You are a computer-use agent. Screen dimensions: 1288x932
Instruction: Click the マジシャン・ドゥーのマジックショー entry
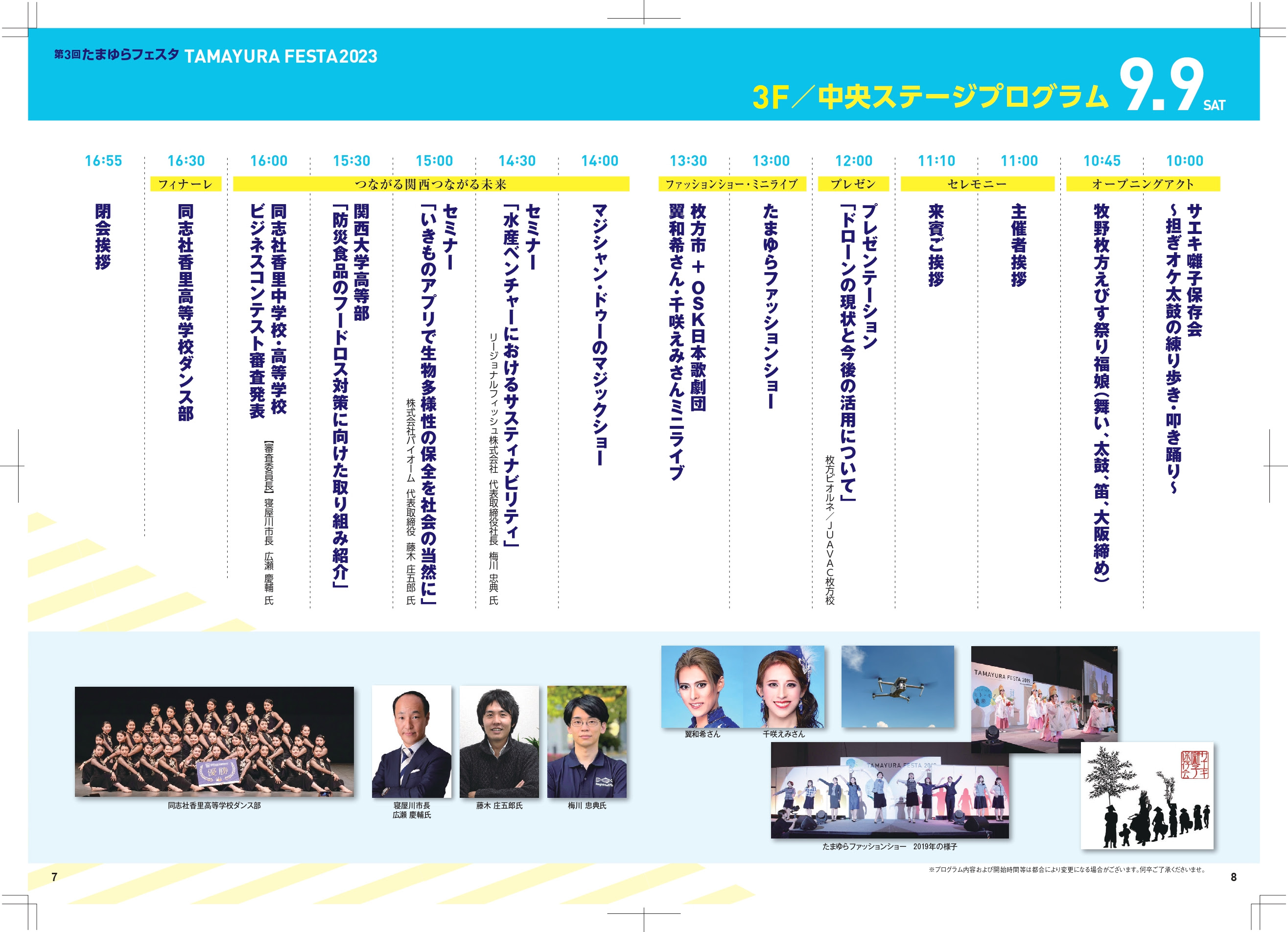[600, 335]
